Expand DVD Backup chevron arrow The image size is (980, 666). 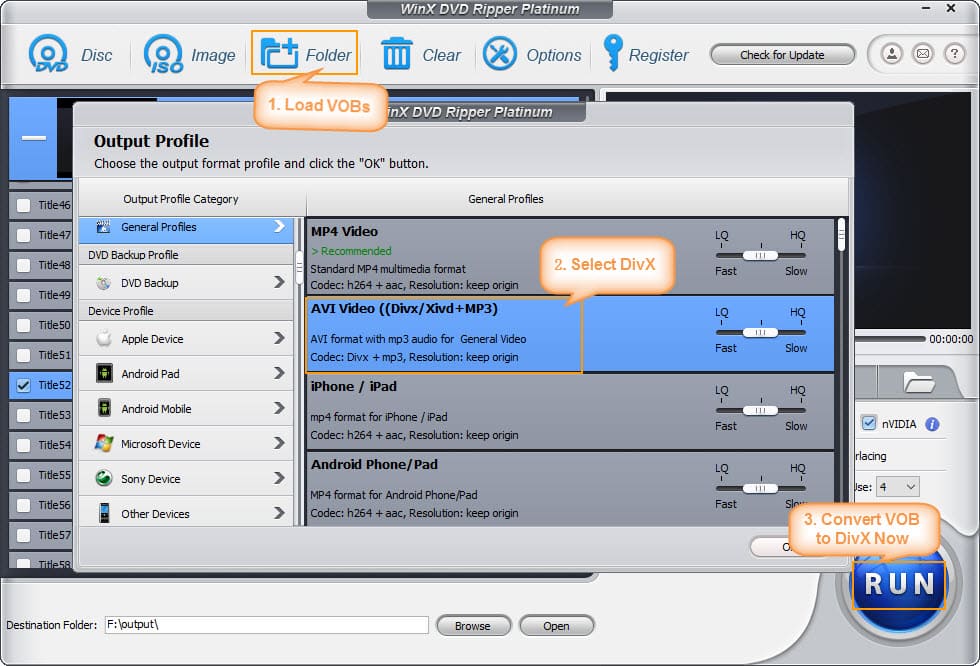point(279,282)
